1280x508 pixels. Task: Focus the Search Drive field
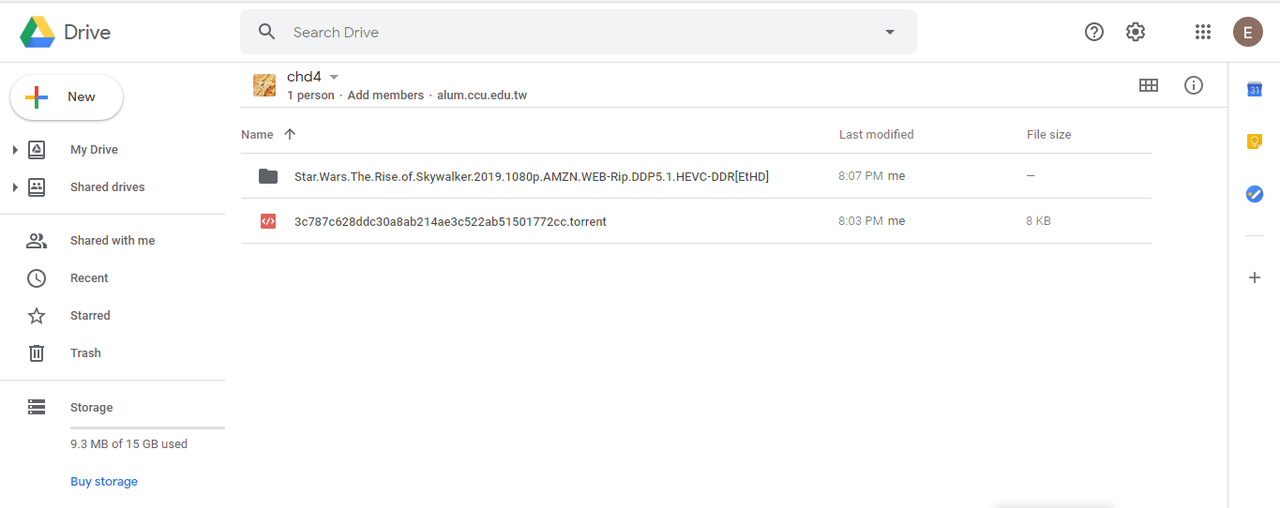pos(578,32)
